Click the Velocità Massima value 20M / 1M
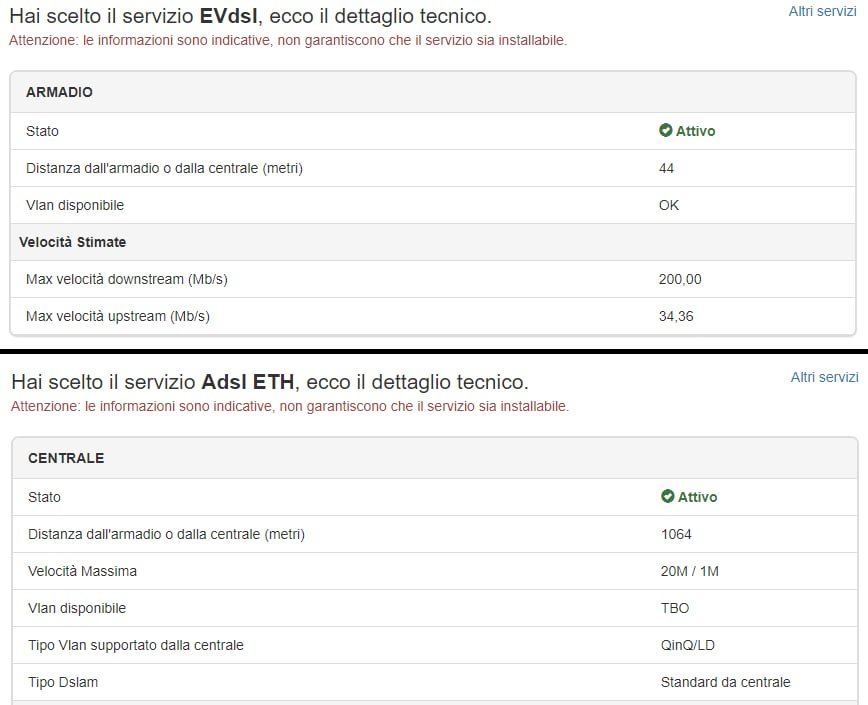Image resolution: width=868 pixels, height=705 pixels. 690,571
